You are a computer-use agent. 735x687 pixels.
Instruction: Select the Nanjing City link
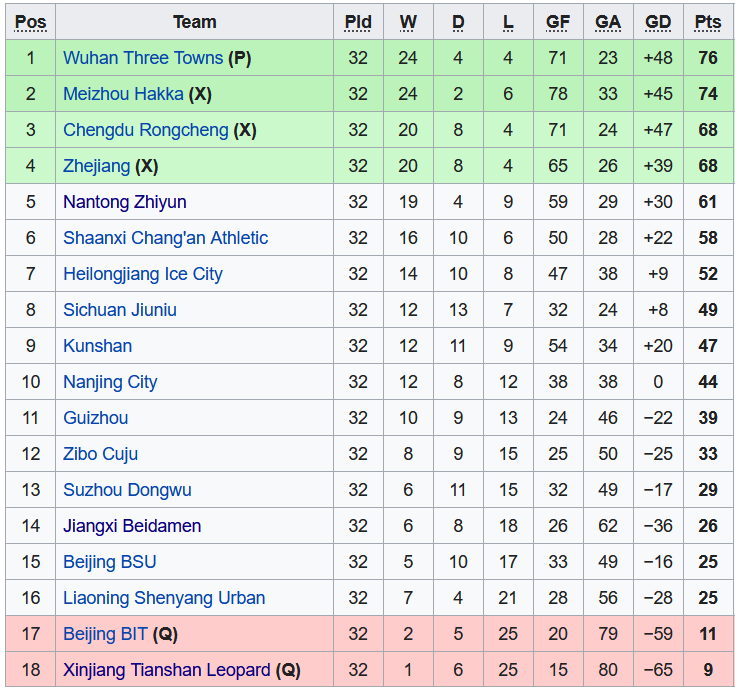[x=110, y=382]
